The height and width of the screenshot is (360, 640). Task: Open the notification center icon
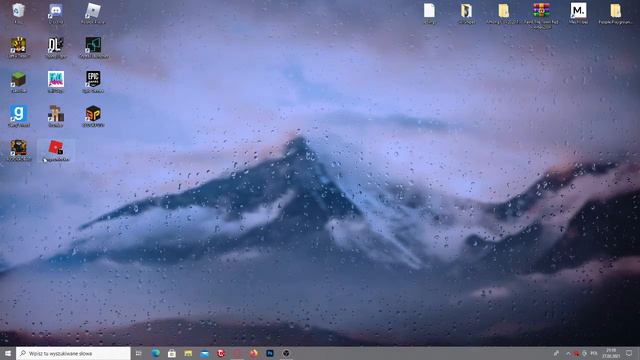629,353
